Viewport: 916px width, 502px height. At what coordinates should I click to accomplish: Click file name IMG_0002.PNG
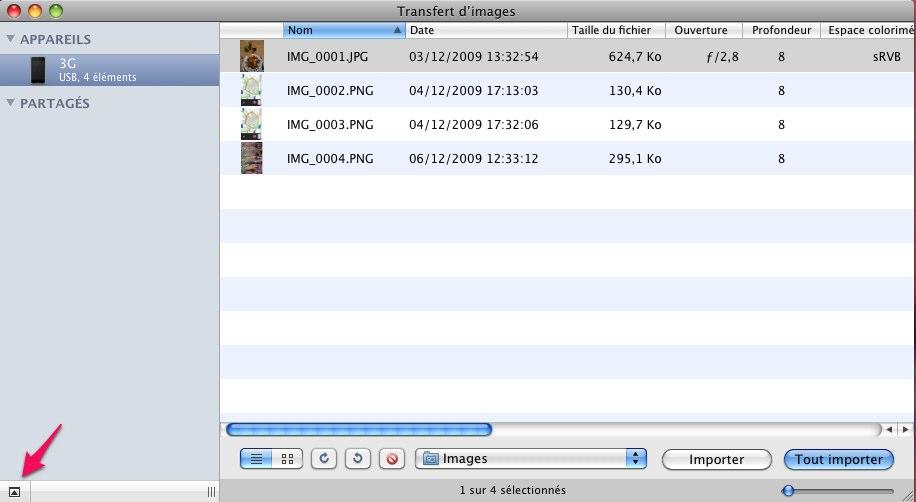330,91
